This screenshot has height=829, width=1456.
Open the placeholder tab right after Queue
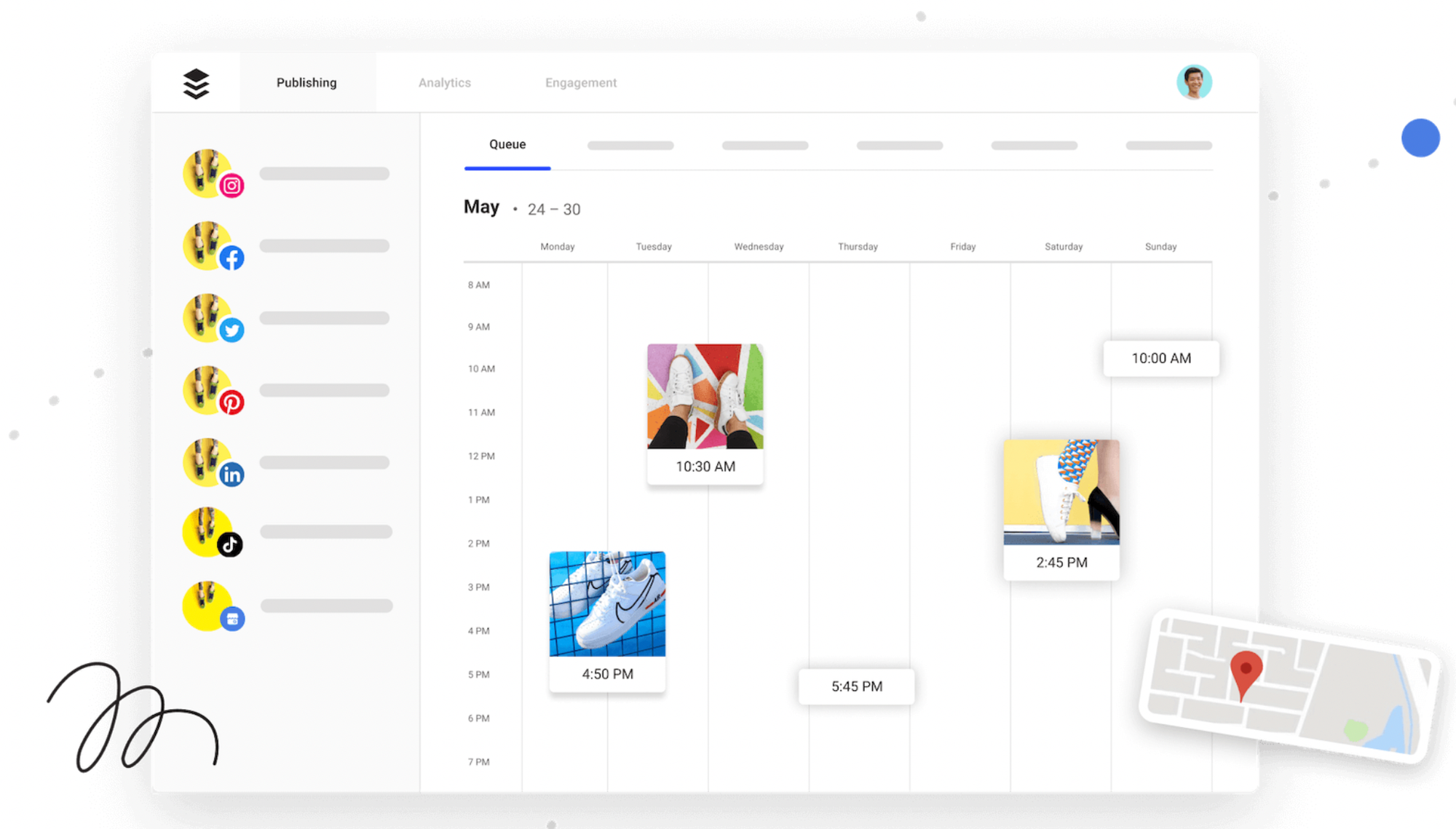pos(630,146)
